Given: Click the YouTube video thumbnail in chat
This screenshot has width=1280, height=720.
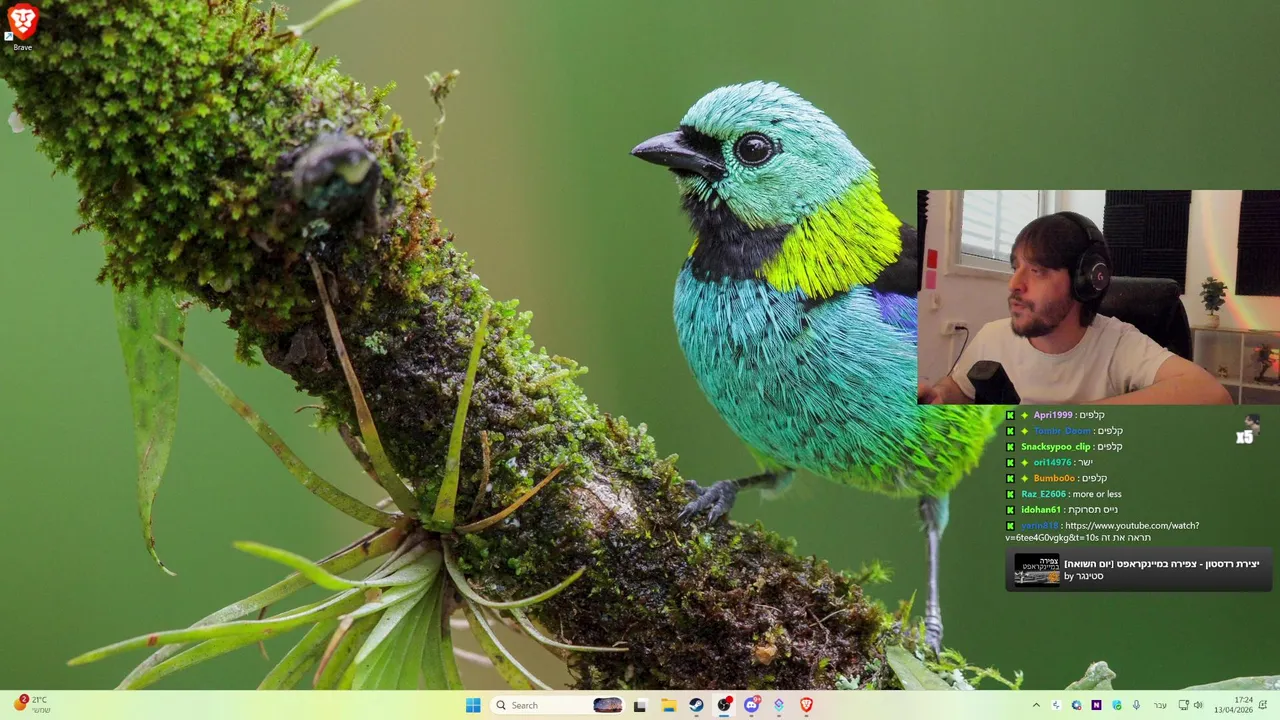Looking at the screenshot, I should (1037, 569).
